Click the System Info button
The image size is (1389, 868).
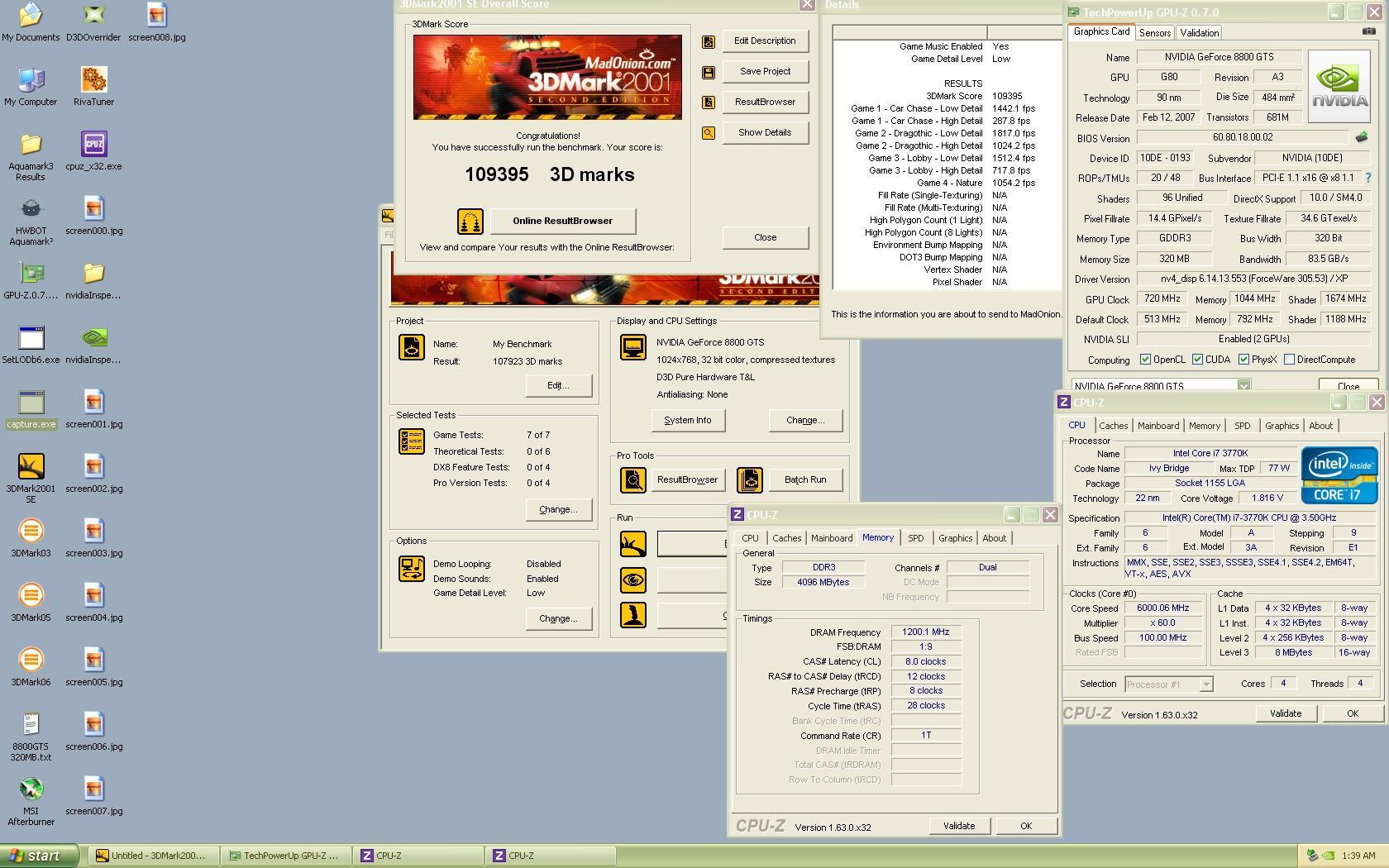(688, 420)
